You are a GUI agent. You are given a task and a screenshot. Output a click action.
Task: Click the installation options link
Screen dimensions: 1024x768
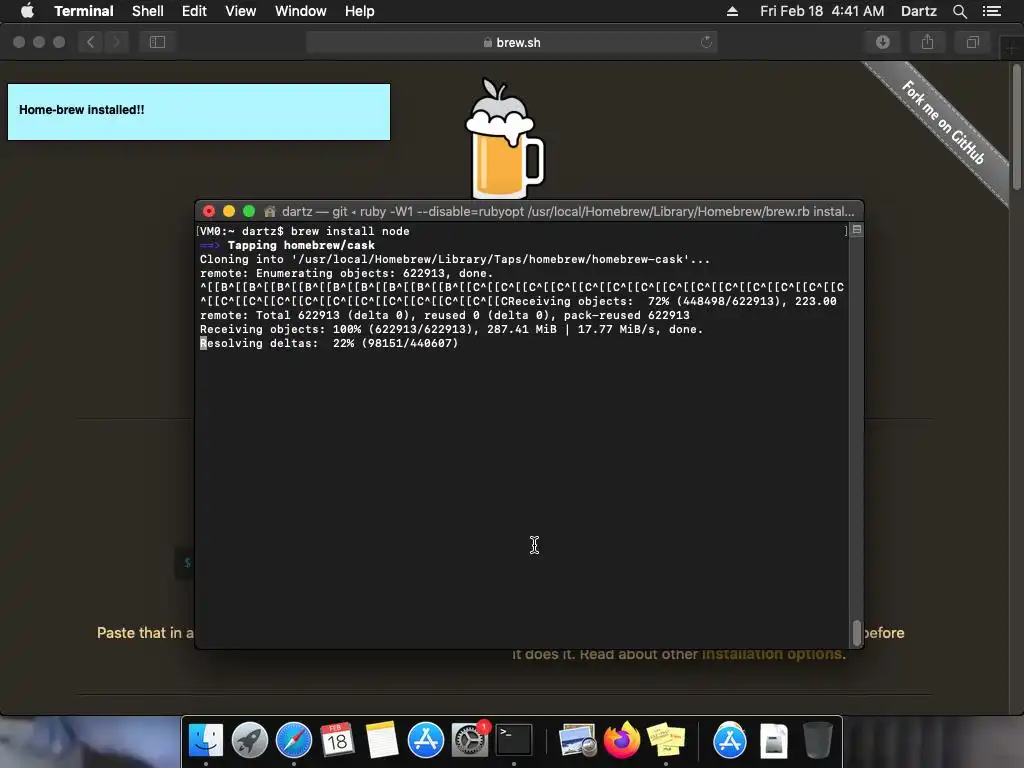click(x=772, y=654)
